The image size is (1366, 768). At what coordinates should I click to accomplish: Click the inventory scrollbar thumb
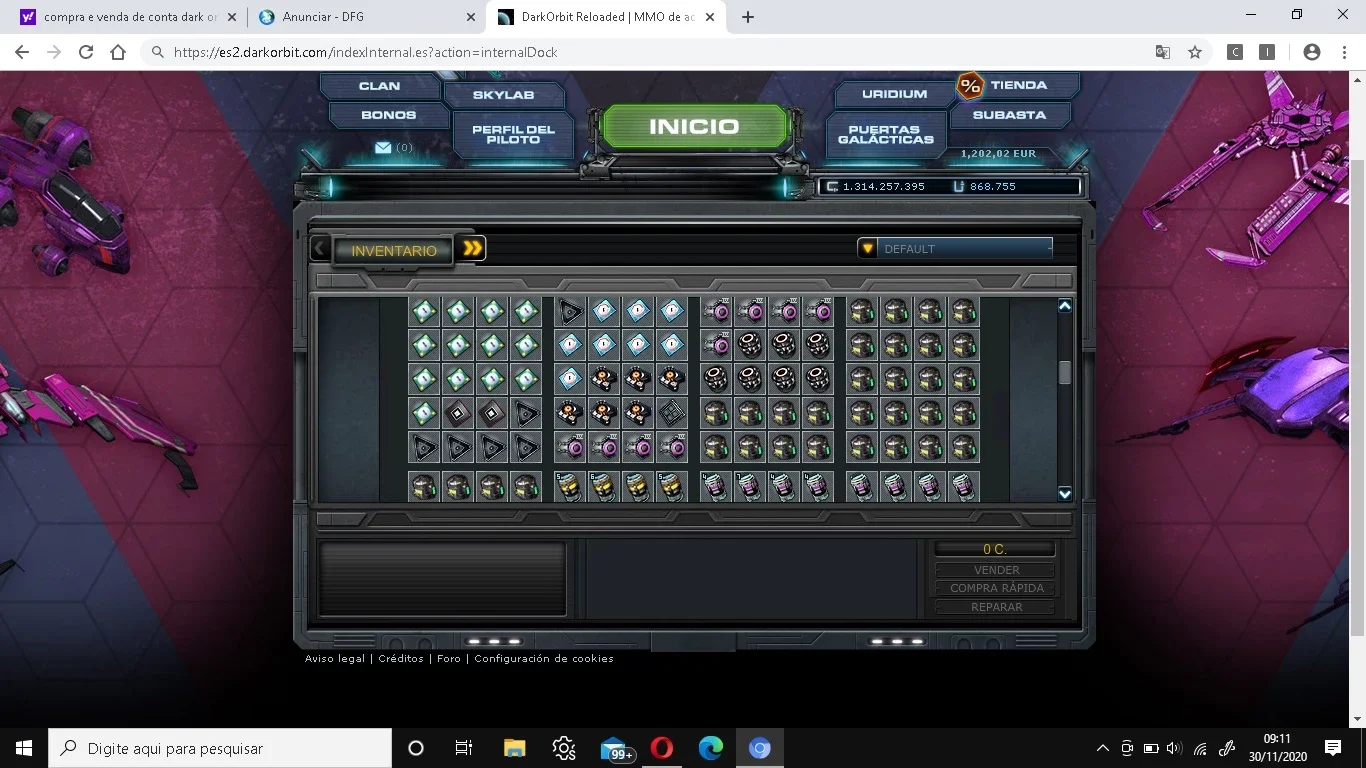(1065, 372)
